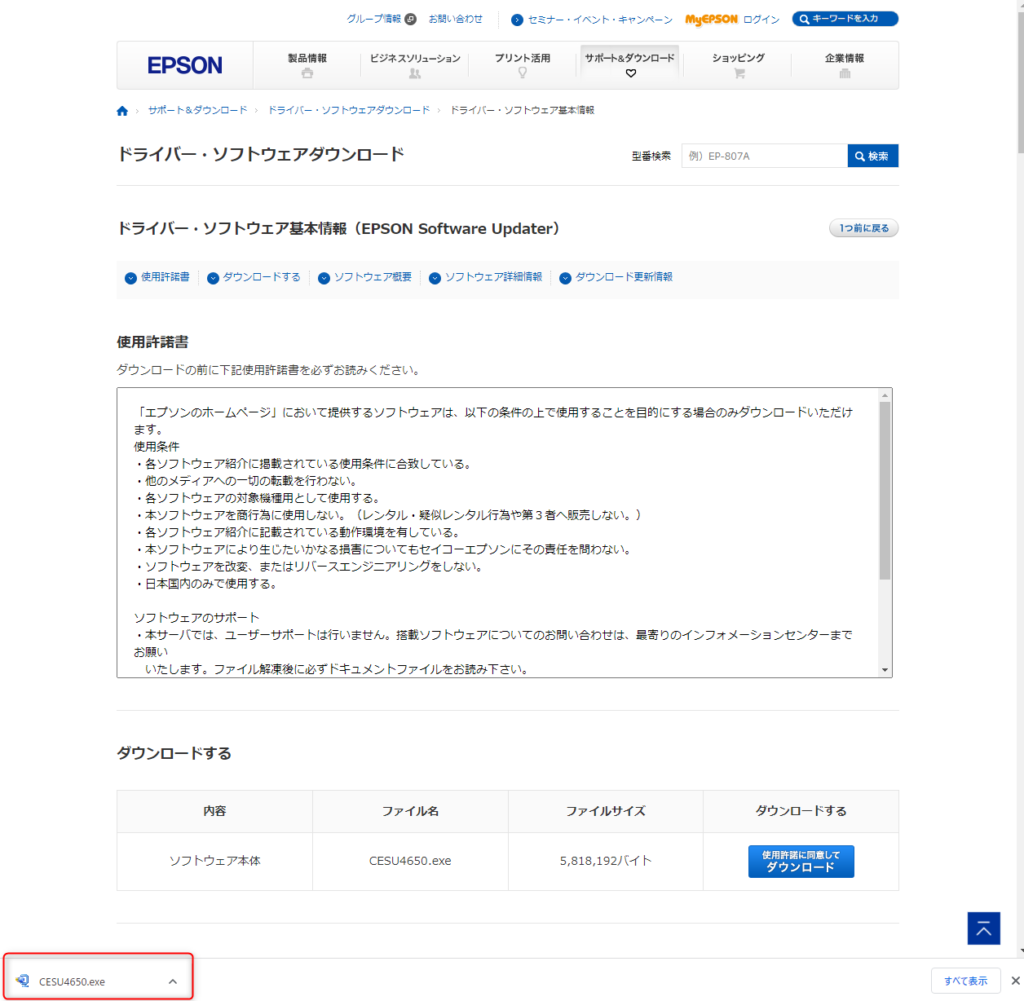Click the 5,818,192バイト file size cell

pyautogui.click(x=605, y=861)
